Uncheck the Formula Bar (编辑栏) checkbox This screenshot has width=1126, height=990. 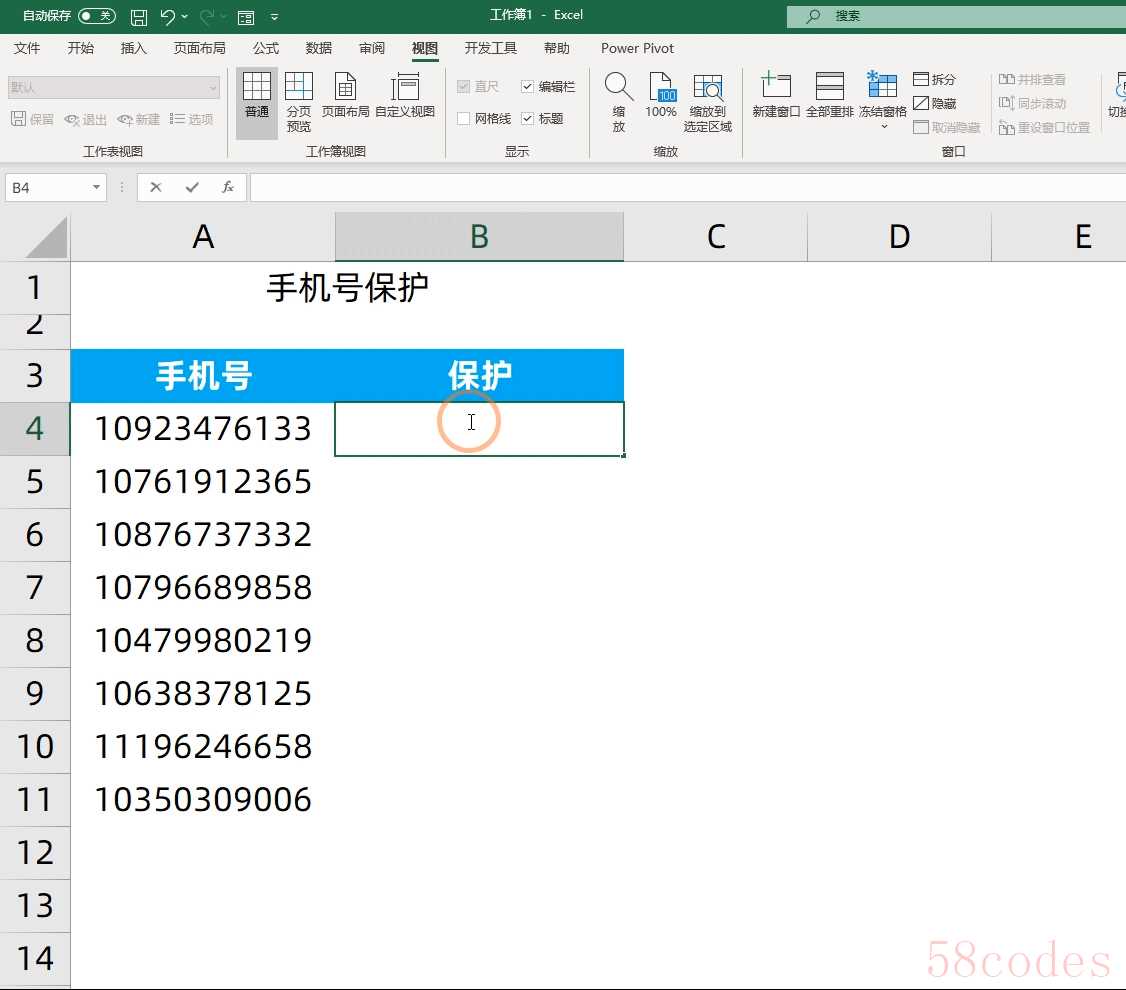528,87
